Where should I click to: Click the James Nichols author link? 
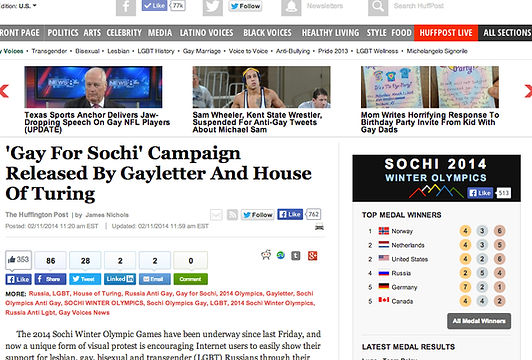click(x=107, y=215)
